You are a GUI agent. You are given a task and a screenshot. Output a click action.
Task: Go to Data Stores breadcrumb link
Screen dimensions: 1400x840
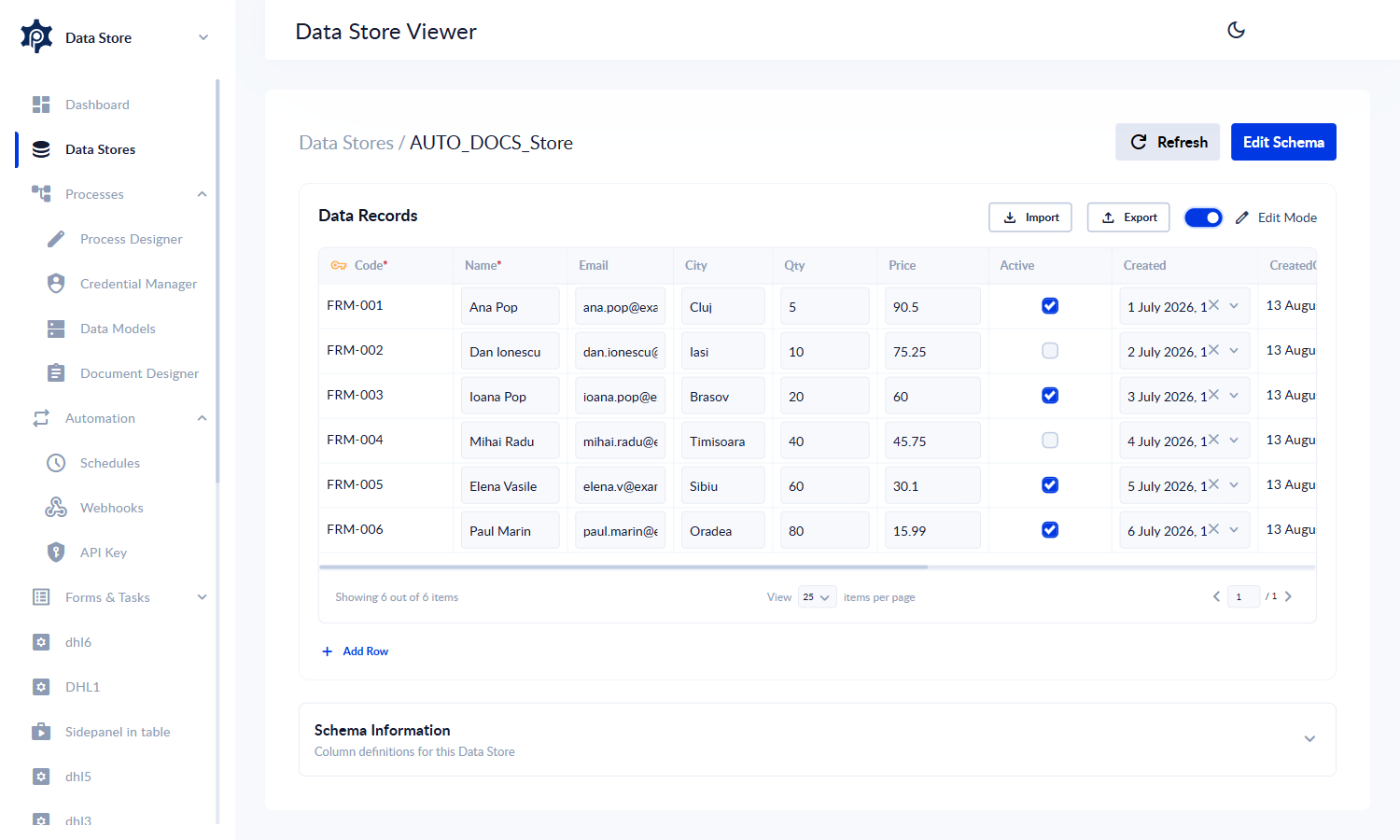[x=346, y=143]
